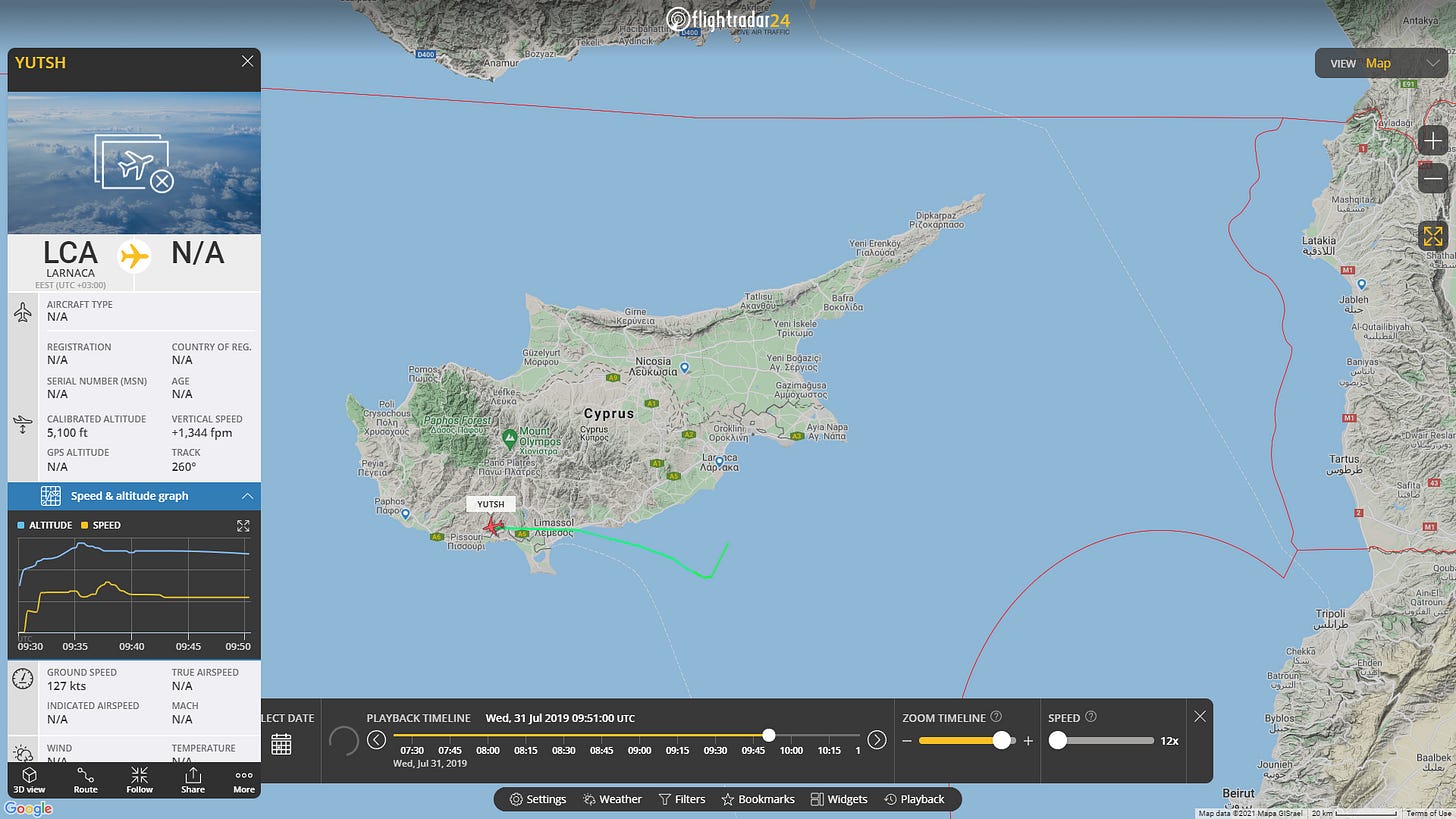This screenshot has width=1456, height=819.
Task: Click the Zoom Timeline help question mark
Action: pyautogui.click(x=996, y=717)
